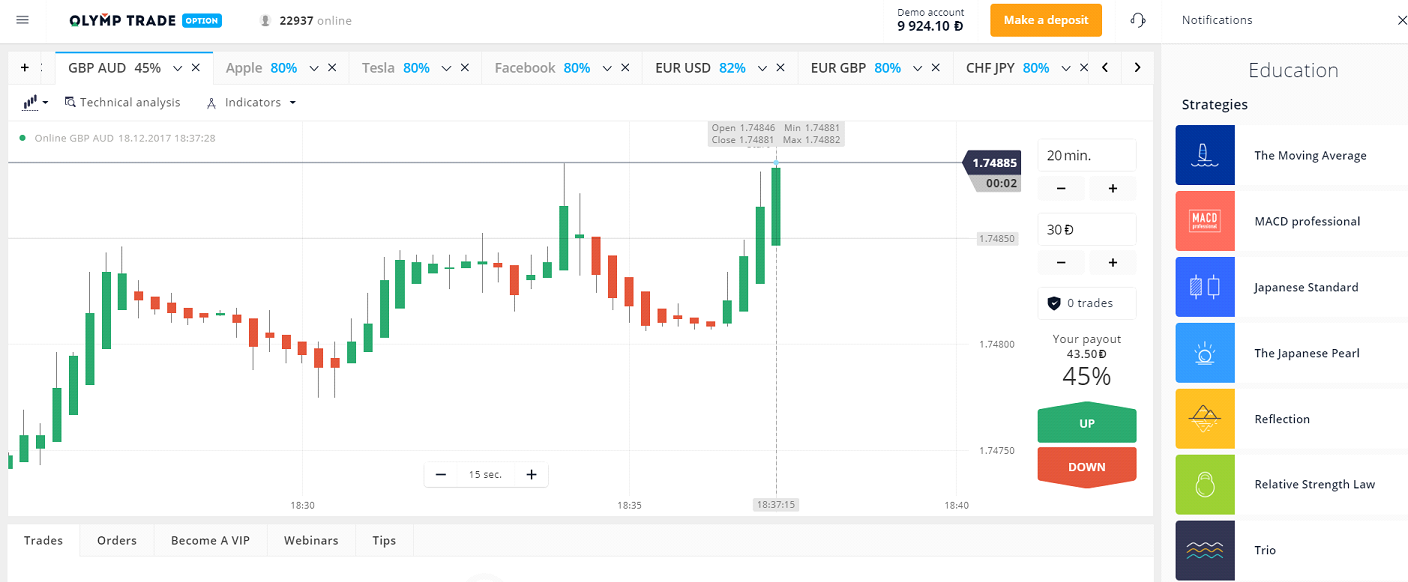Open the Orders bottom tab
This screenshot has height=582, width=1408.
pos(117,540)
